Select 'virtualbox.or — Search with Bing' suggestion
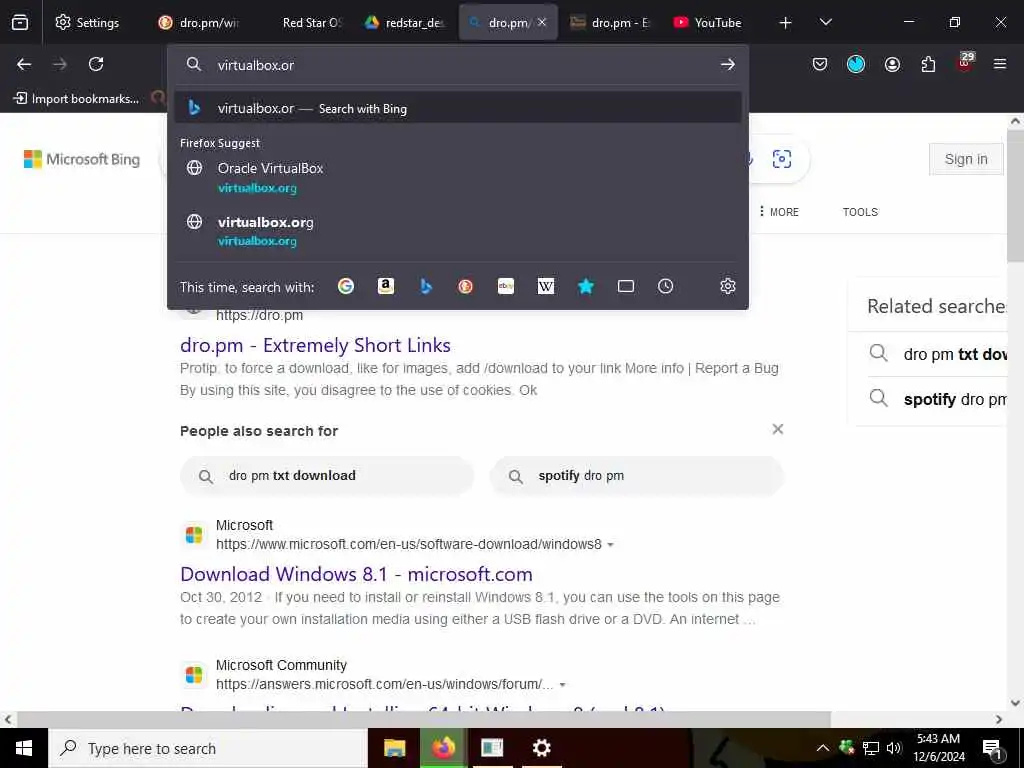 458,108
